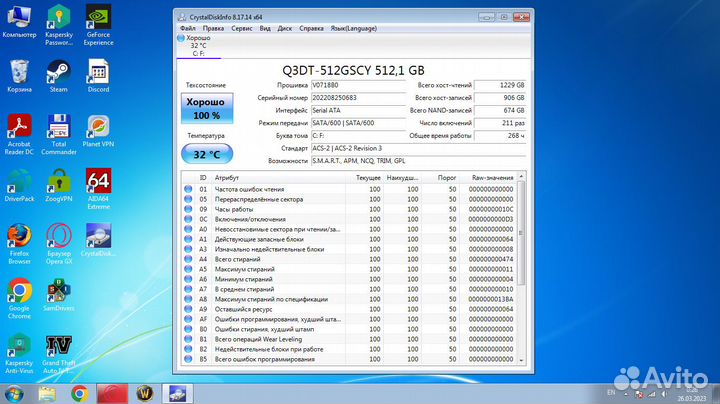
Task: Open file explorer from taskbar
Action: pos(47,394)
